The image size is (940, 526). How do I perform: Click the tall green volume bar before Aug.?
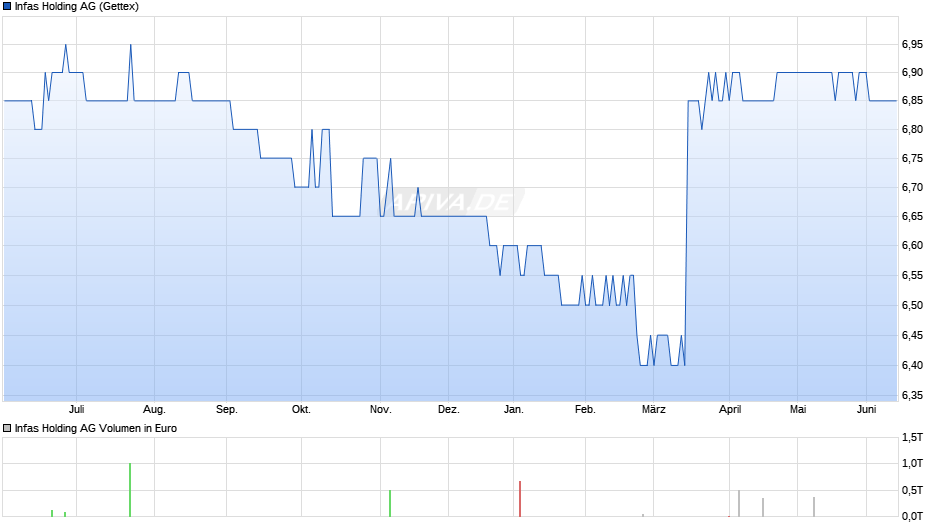pyautogui.click(x=130, y=489)
